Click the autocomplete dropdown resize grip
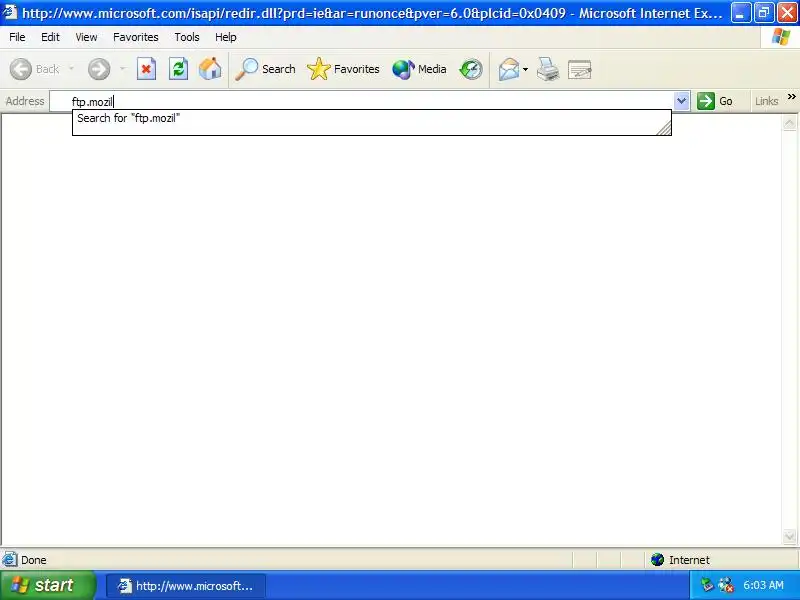800x600 pixels. (x=664, y=129)
